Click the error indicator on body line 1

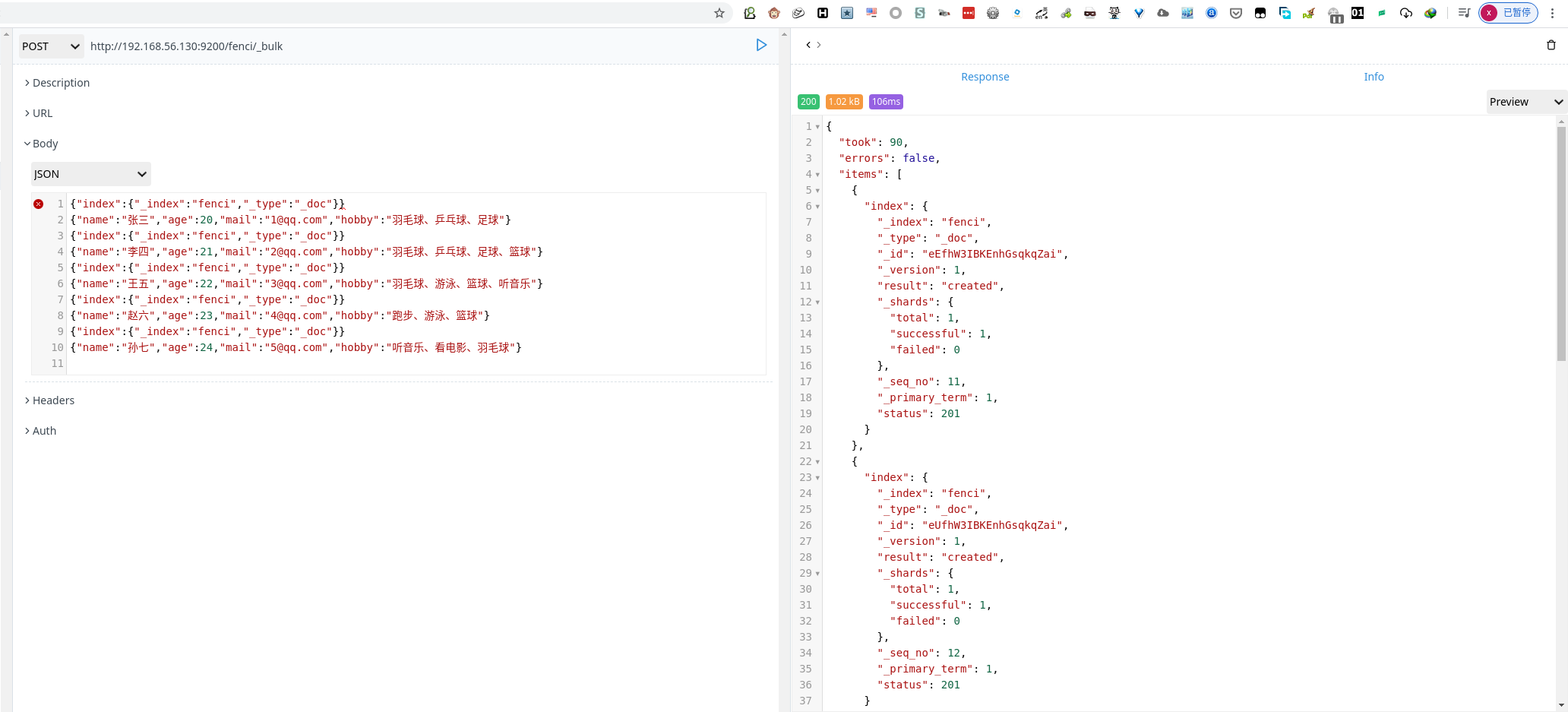pyautogui.click(x=39, y=203)
